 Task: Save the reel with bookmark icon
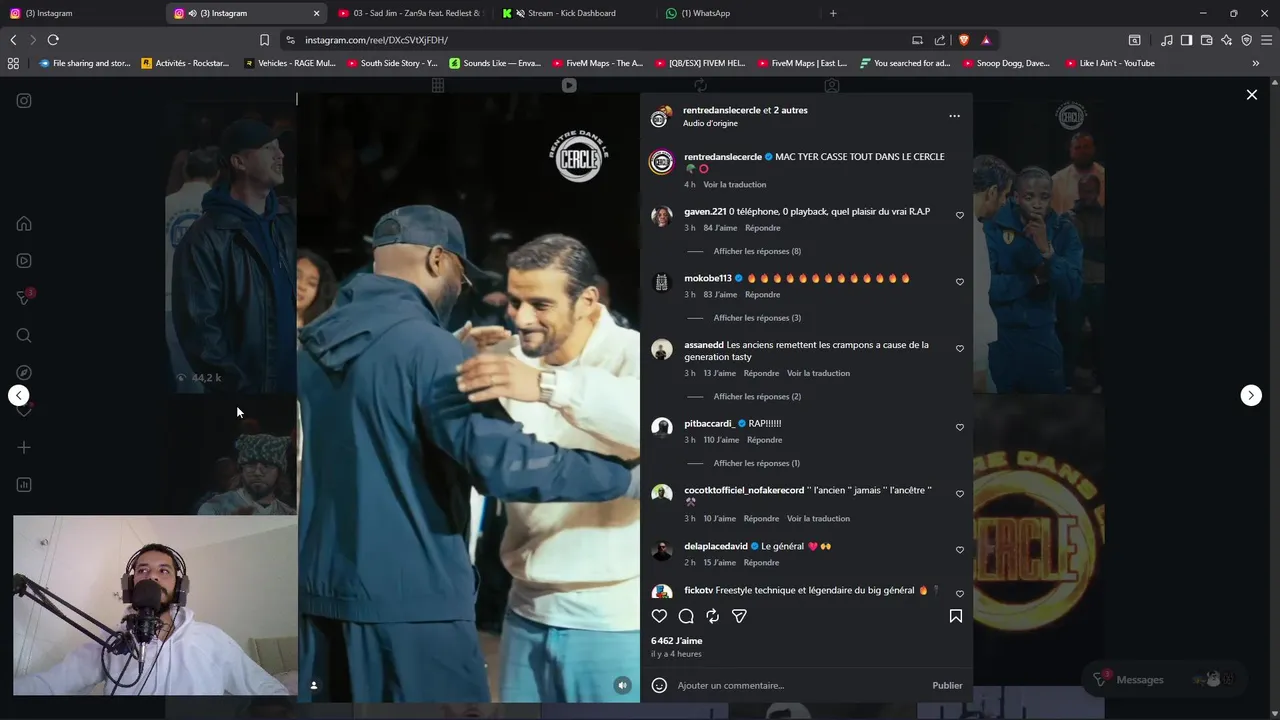click(955, 616)
